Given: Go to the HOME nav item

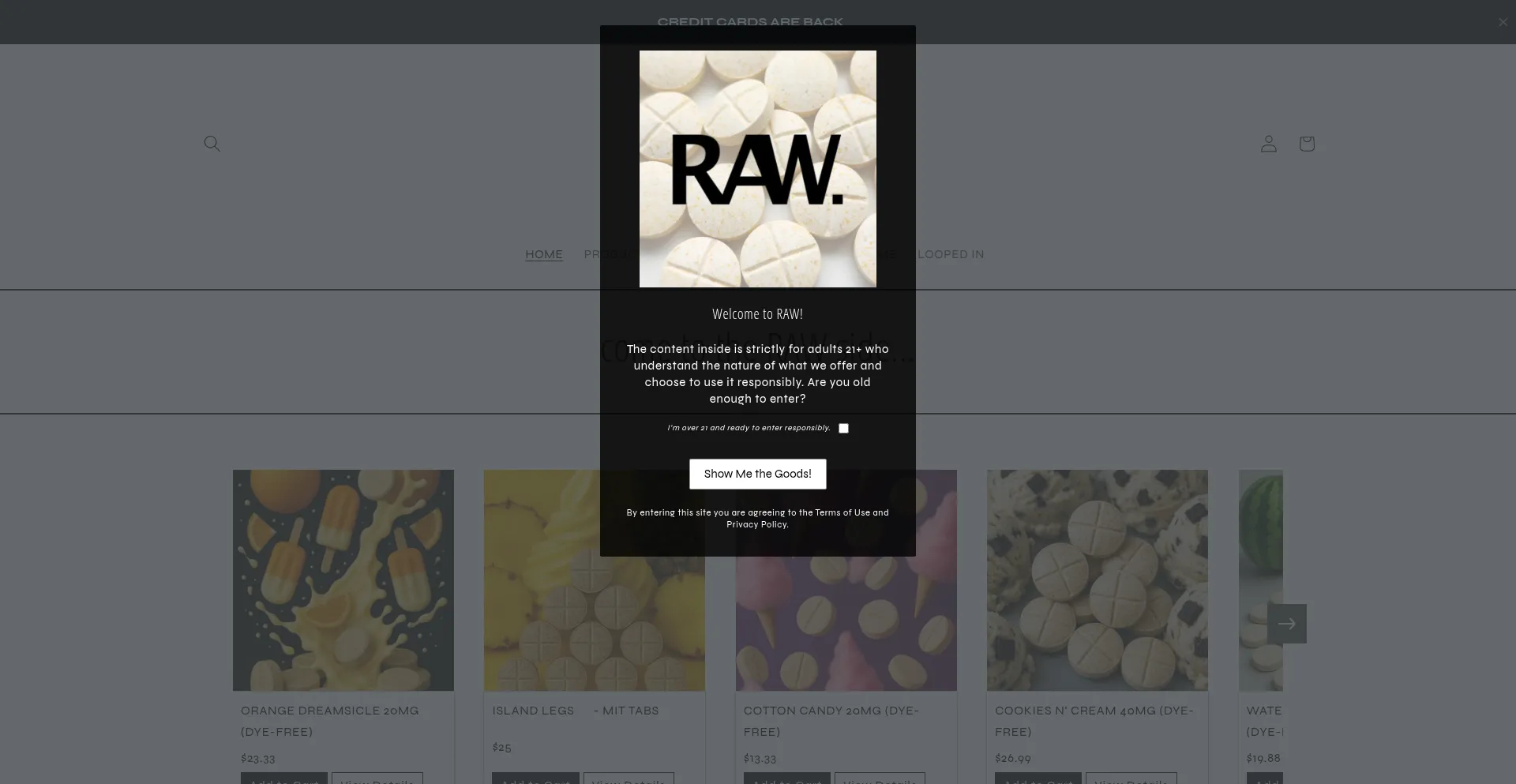Looking at the screenshot, I should pyautogui.click(x=543, y=254).
